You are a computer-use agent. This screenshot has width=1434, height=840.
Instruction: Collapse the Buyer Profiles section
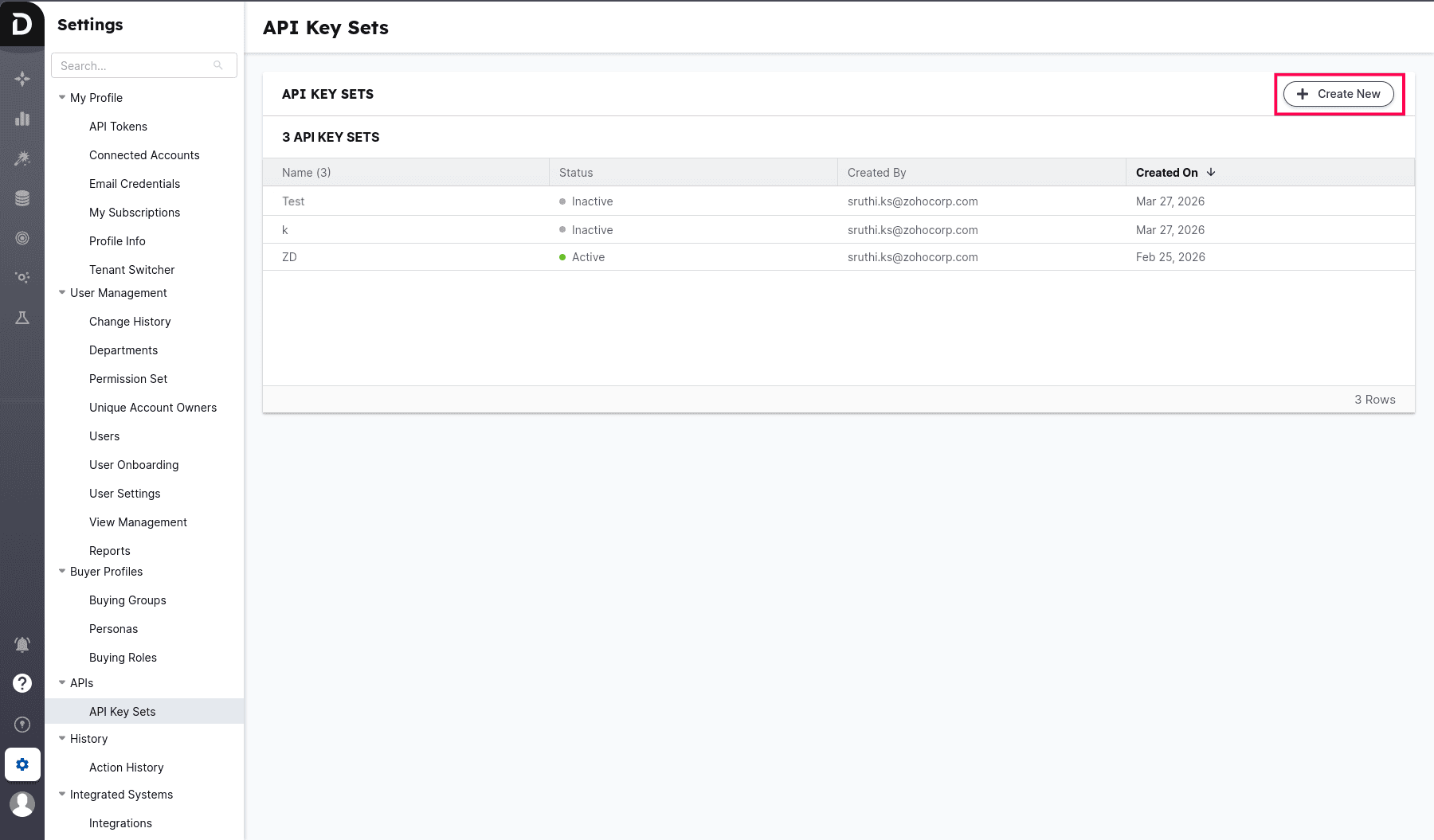click(x=62, y=571)
